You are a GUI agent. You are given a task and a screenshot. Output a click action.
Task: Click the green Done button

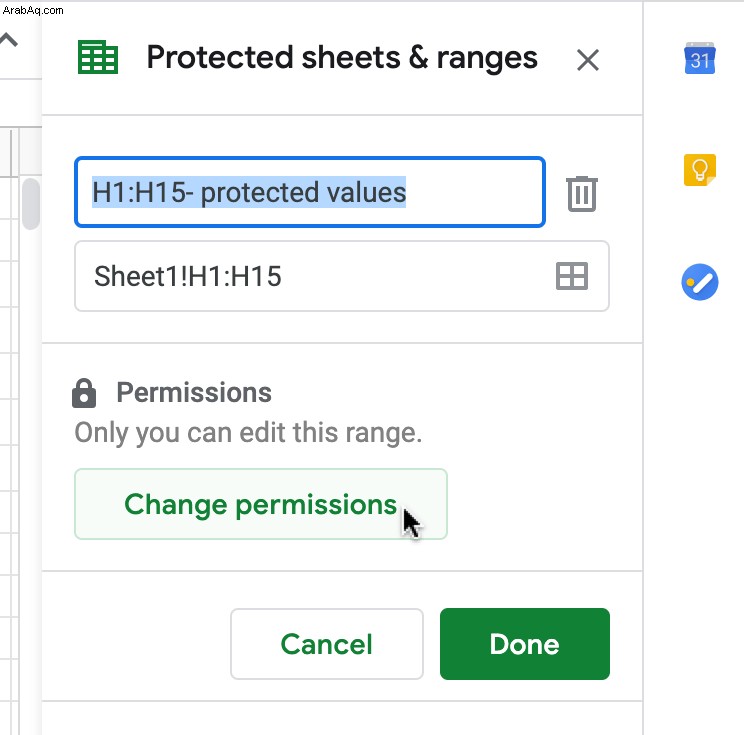pos(525,644)
